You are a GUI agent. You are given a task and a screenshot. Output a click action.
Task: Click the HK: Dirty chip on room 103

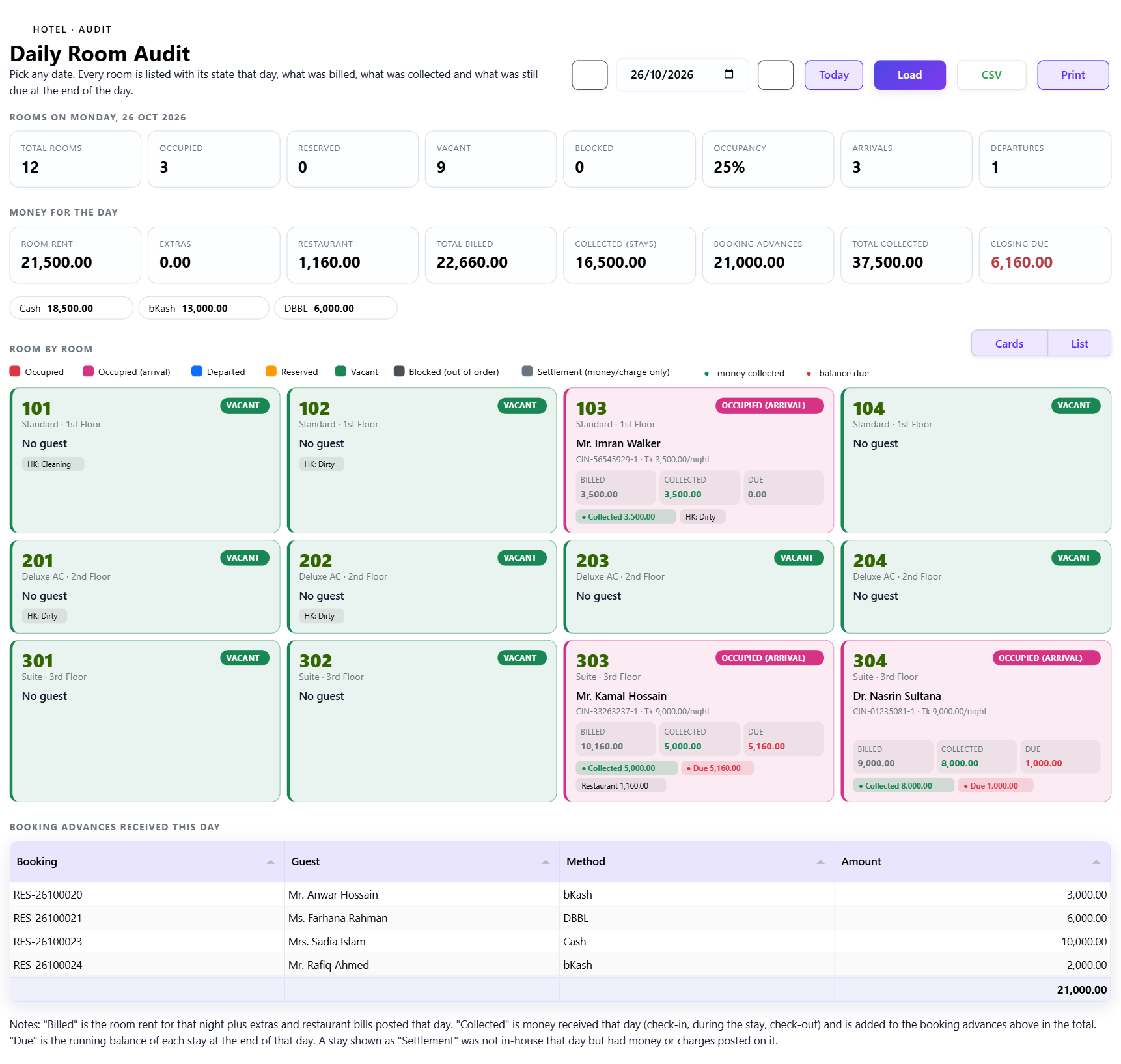[x=702, y=517]
